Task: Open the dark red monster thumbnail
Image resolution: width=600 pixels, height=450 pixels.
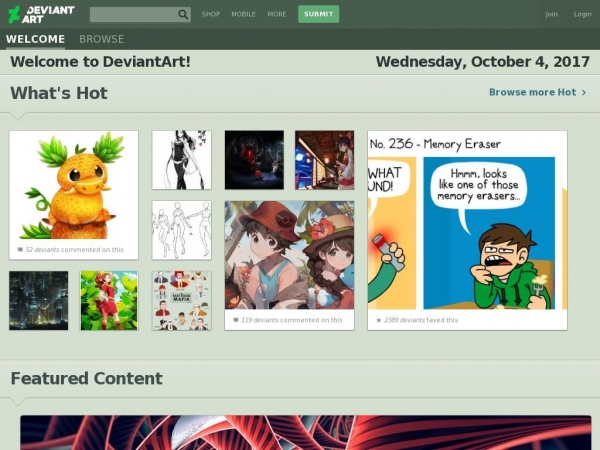Action: (254, 160)
